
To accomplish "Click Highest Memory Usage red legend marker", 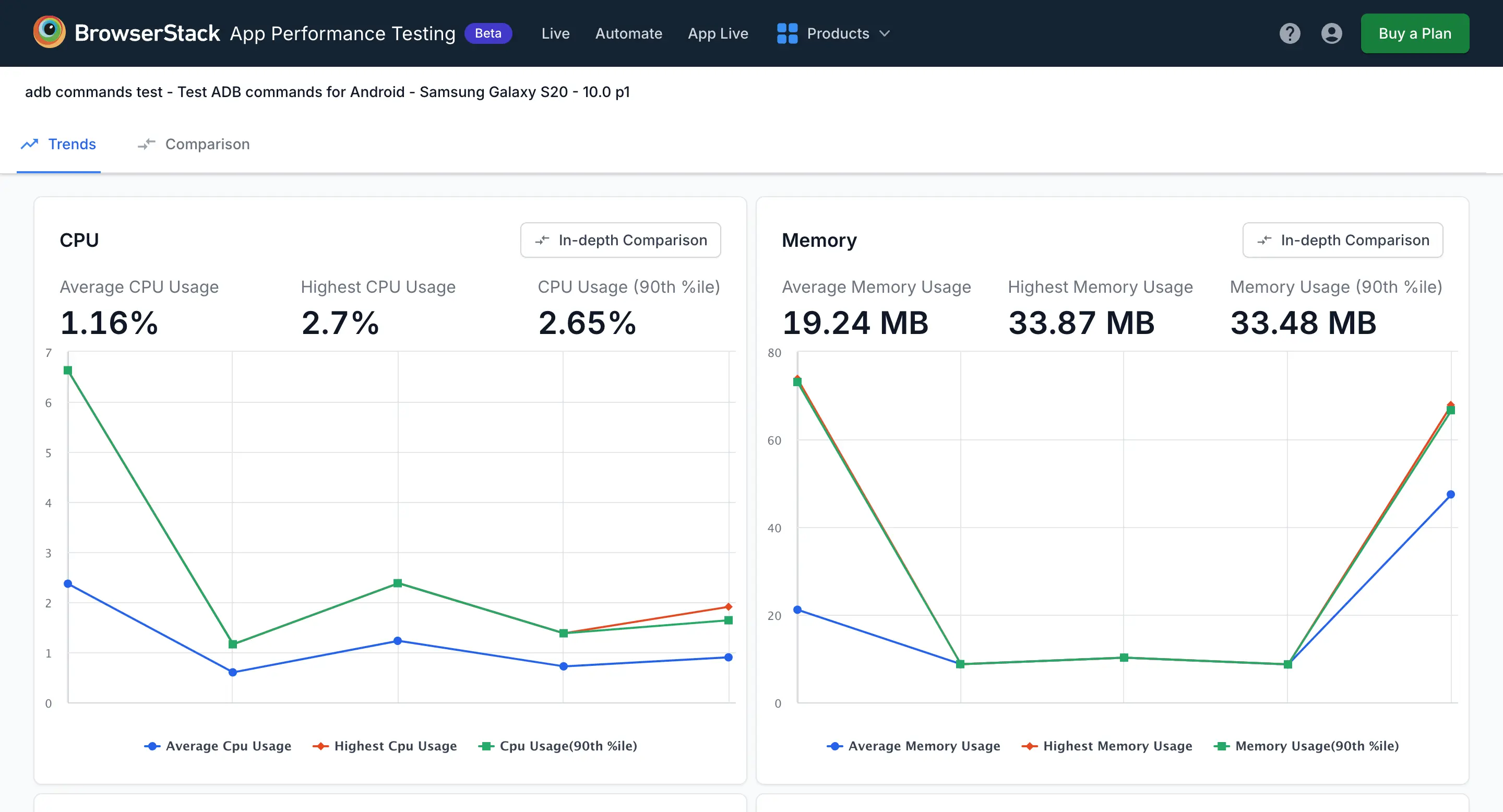I will [1030, 746].
